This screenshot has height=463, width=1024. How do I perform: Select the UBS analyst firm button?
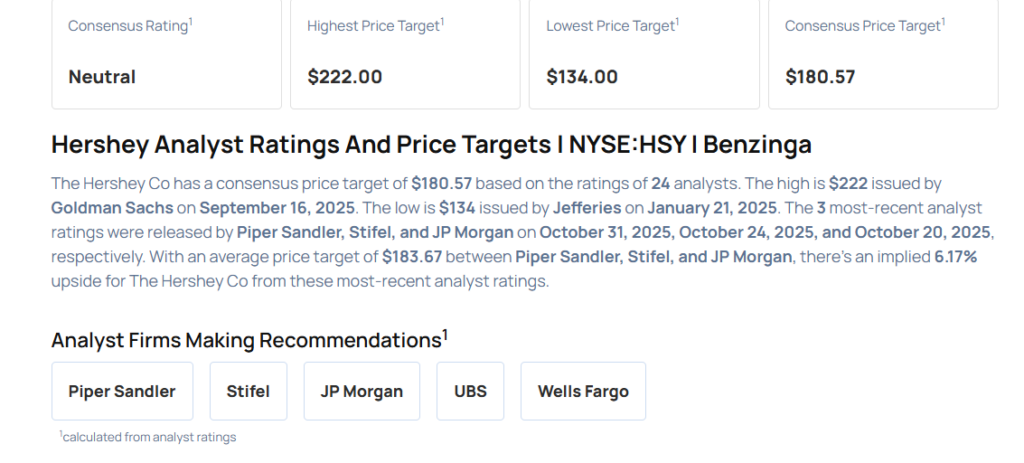click(470, 391)
